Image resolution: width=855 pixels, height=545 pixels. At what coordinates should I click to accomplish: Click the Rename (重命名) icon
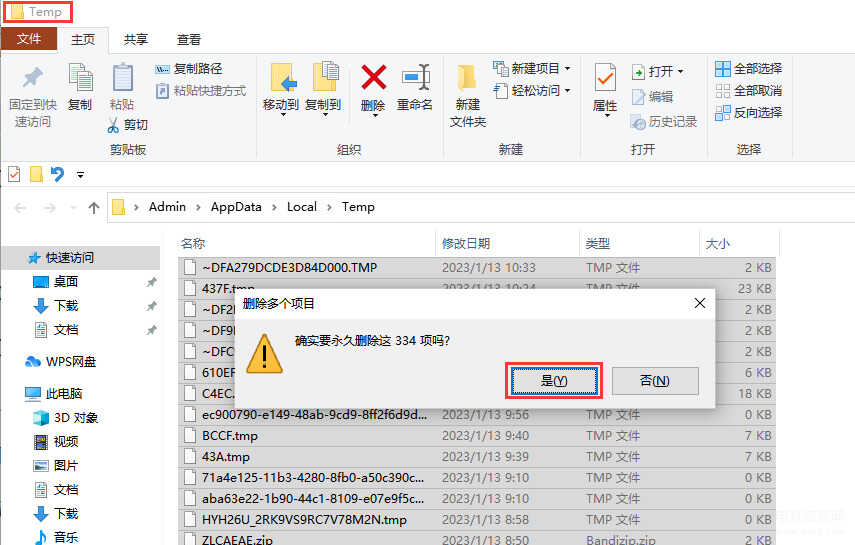416,77
